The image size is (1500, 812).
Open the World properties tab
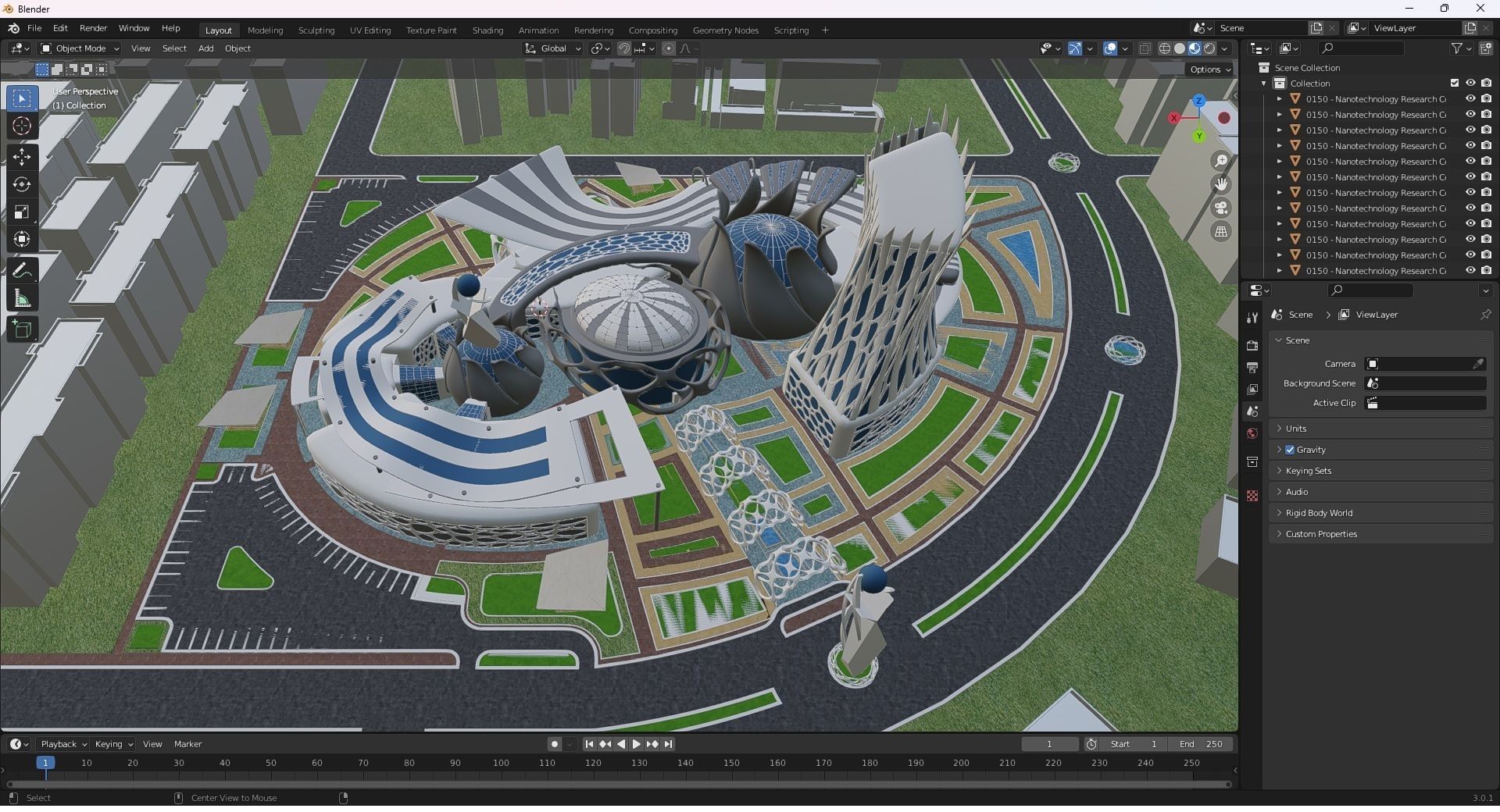pos(1253,433)
